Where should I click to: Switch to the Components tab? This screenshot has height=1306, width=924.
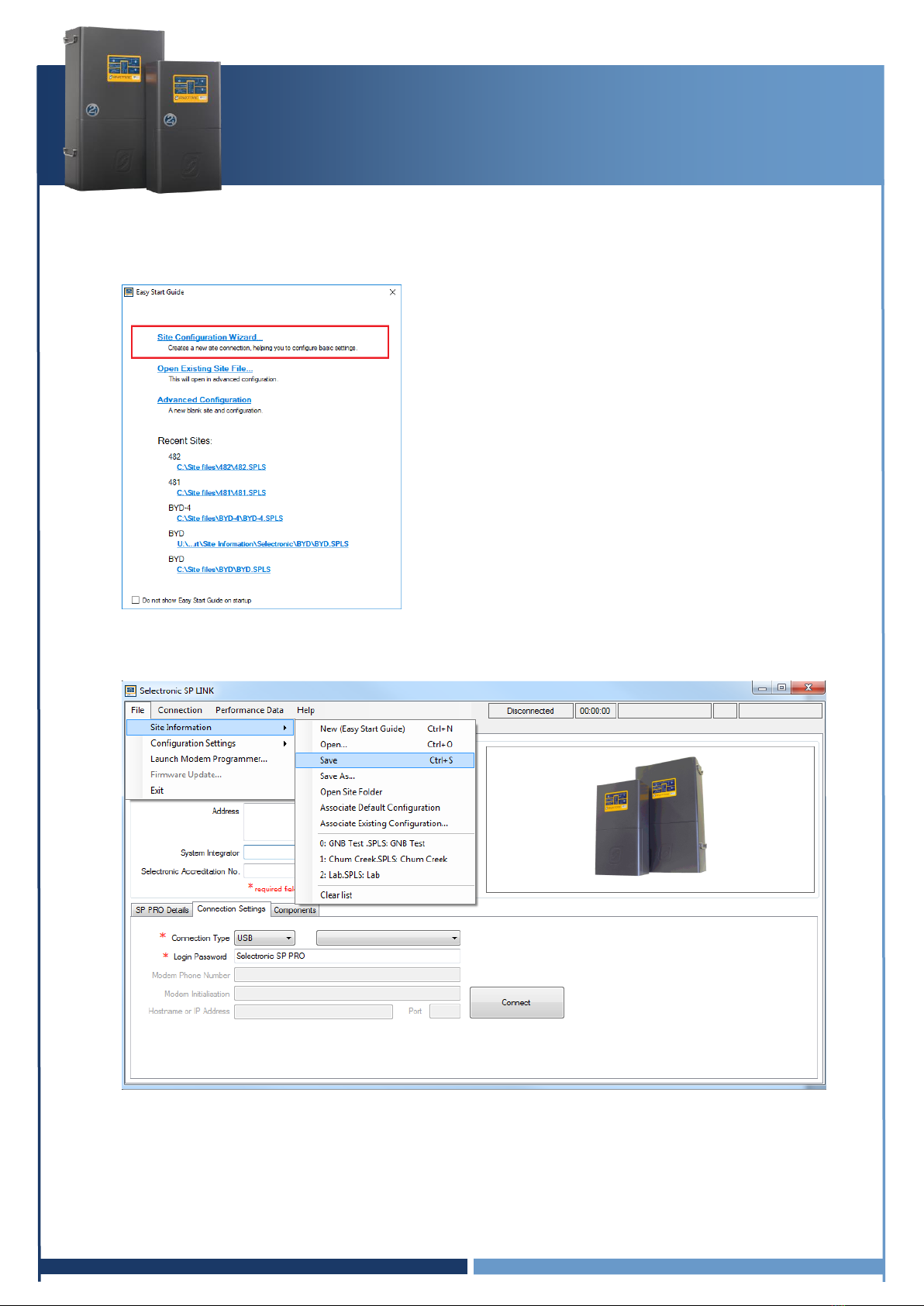click(295, 910)
